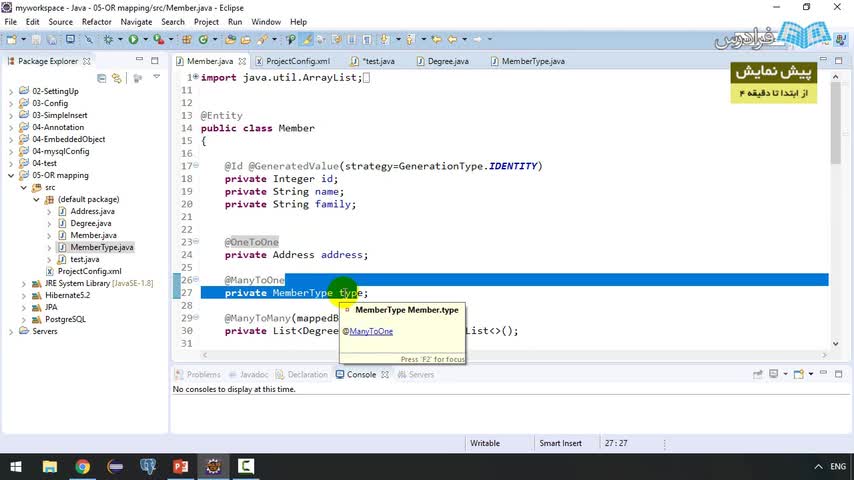Toggle Link with Editor in Package Explorer

coord(117,78)
